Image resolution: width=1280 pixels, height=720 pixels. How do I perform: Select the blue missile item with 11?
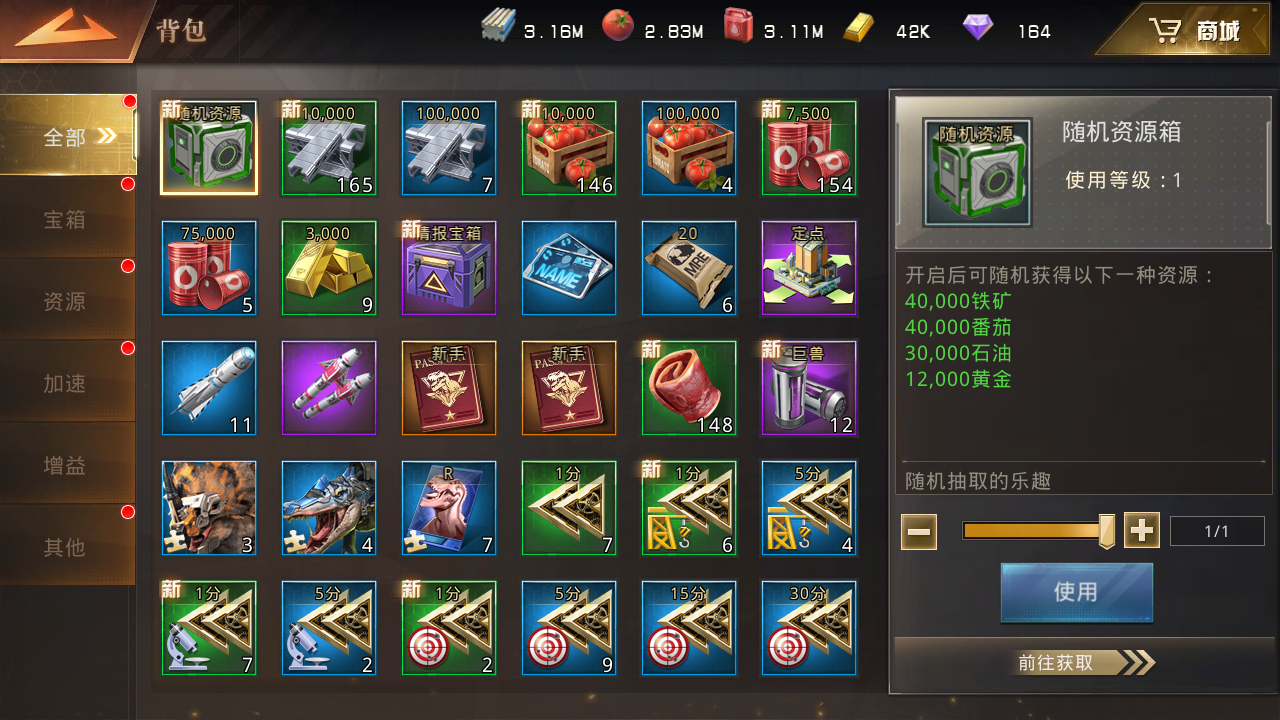tap(209, 388)
